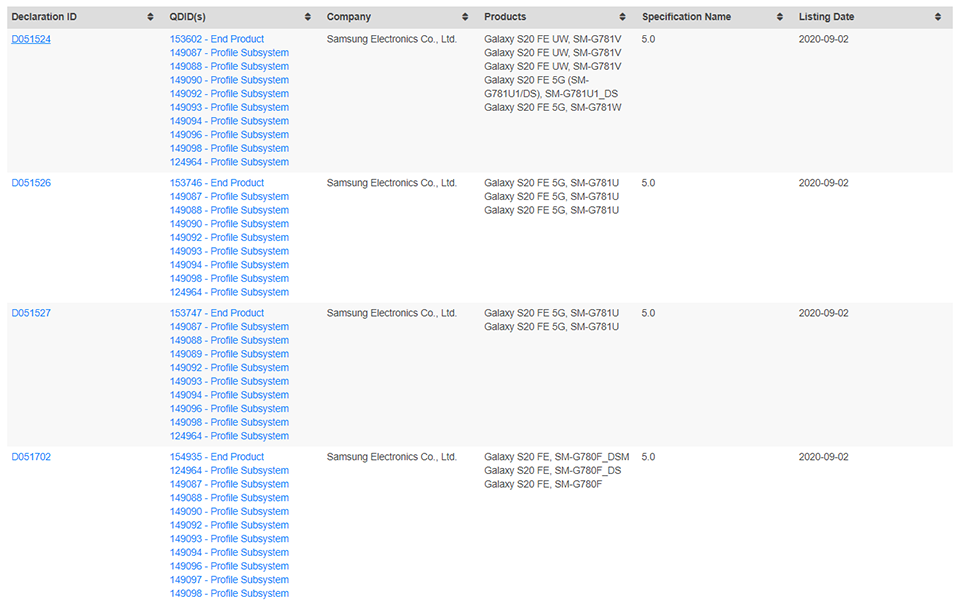Open 149098 Profile Subsystem in D051702 row
960x604 pixels.
229,594
